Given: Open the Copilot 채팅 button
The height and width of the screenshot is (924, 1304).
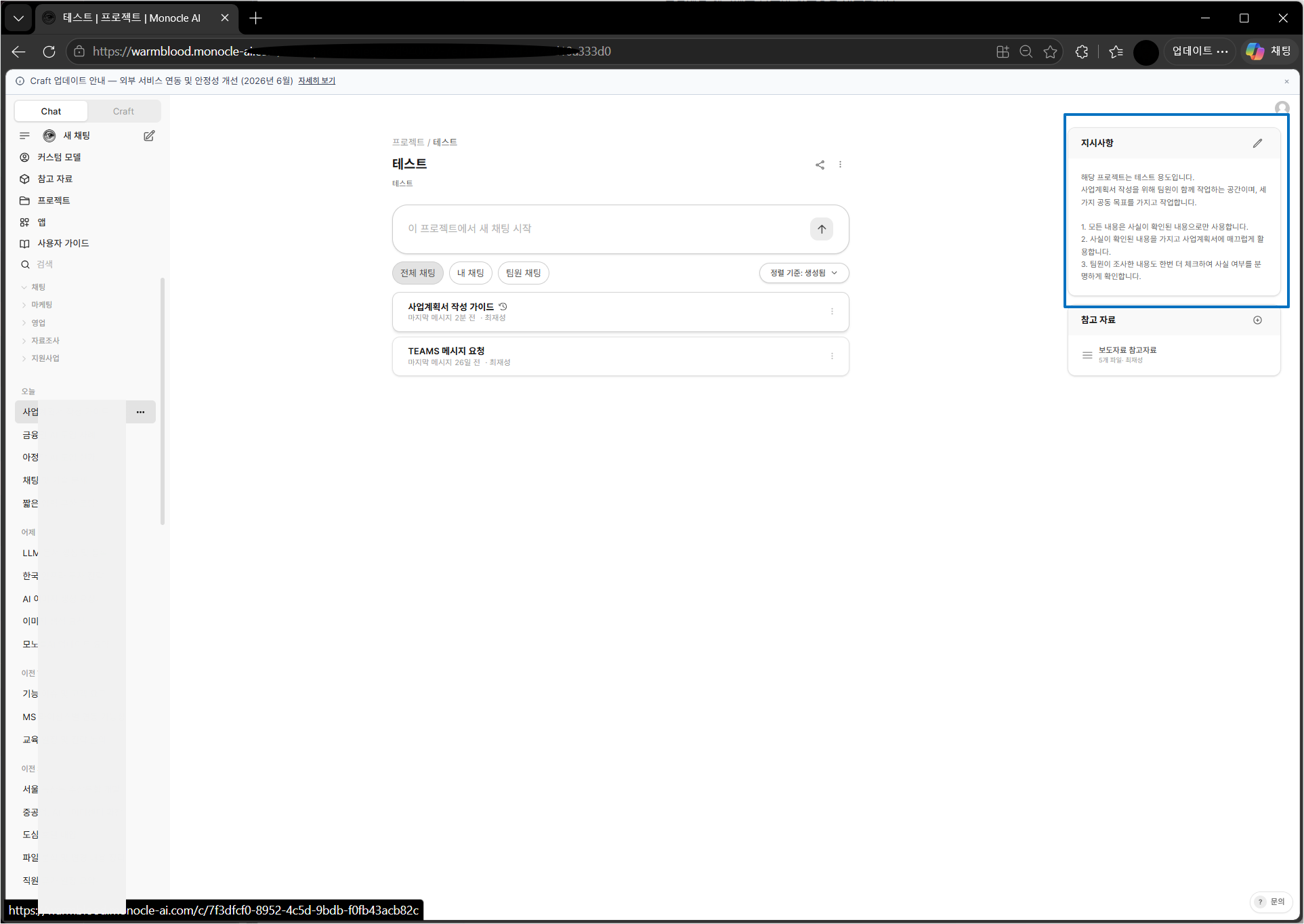Looking at the screenshot, I should pyautogui.click(x=1269, y=51).
